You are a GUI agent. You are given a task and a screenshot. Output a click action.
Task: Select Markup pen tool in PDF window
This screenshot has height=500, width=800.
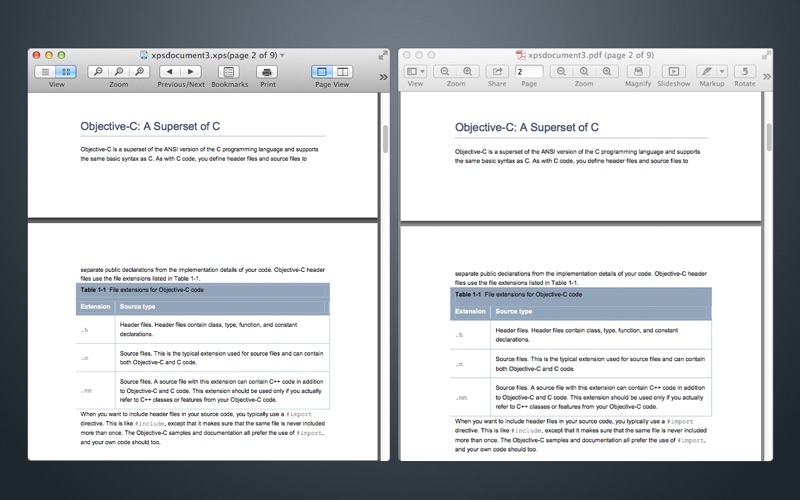(x=707, y=71)
